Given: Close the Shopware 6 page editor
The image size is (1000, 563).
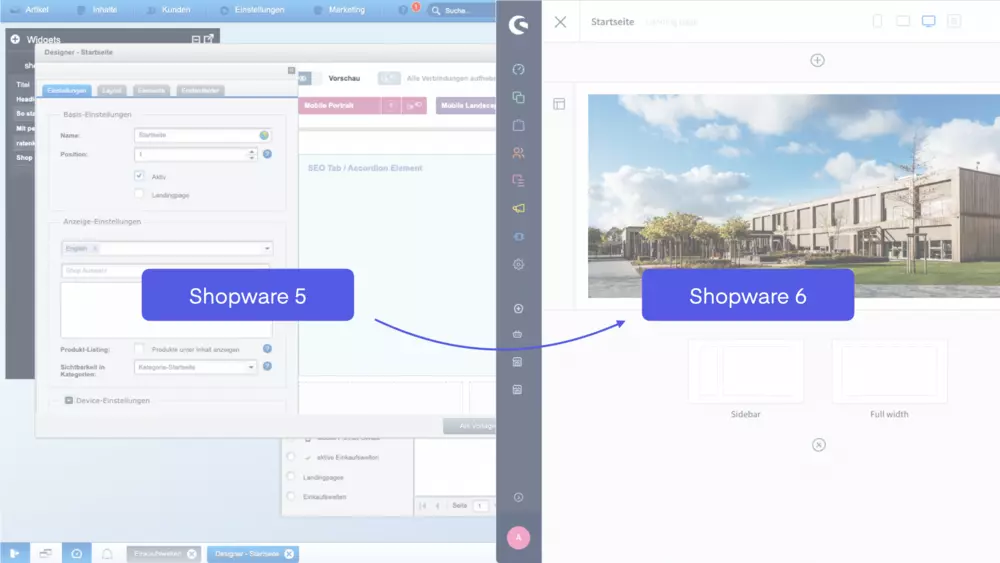Looking at the screenshot, I should pos(561,22).
